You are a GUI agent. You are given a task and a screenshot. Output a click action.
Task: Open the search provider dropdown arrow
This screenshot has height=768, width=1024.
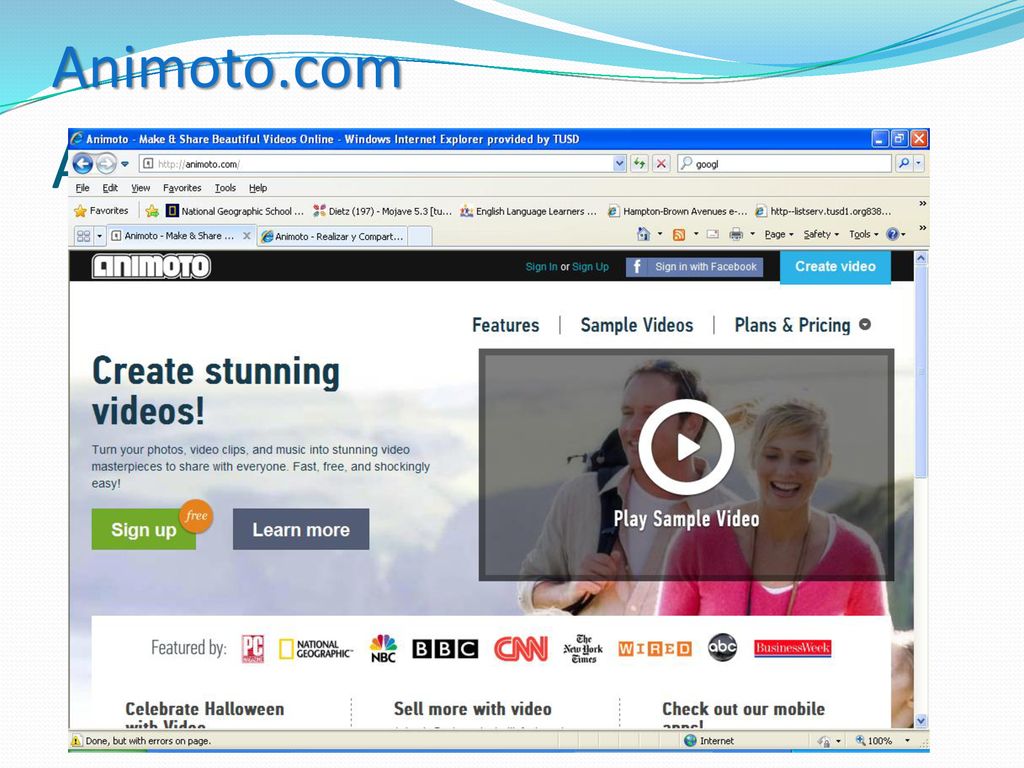[x=919, y=163]
